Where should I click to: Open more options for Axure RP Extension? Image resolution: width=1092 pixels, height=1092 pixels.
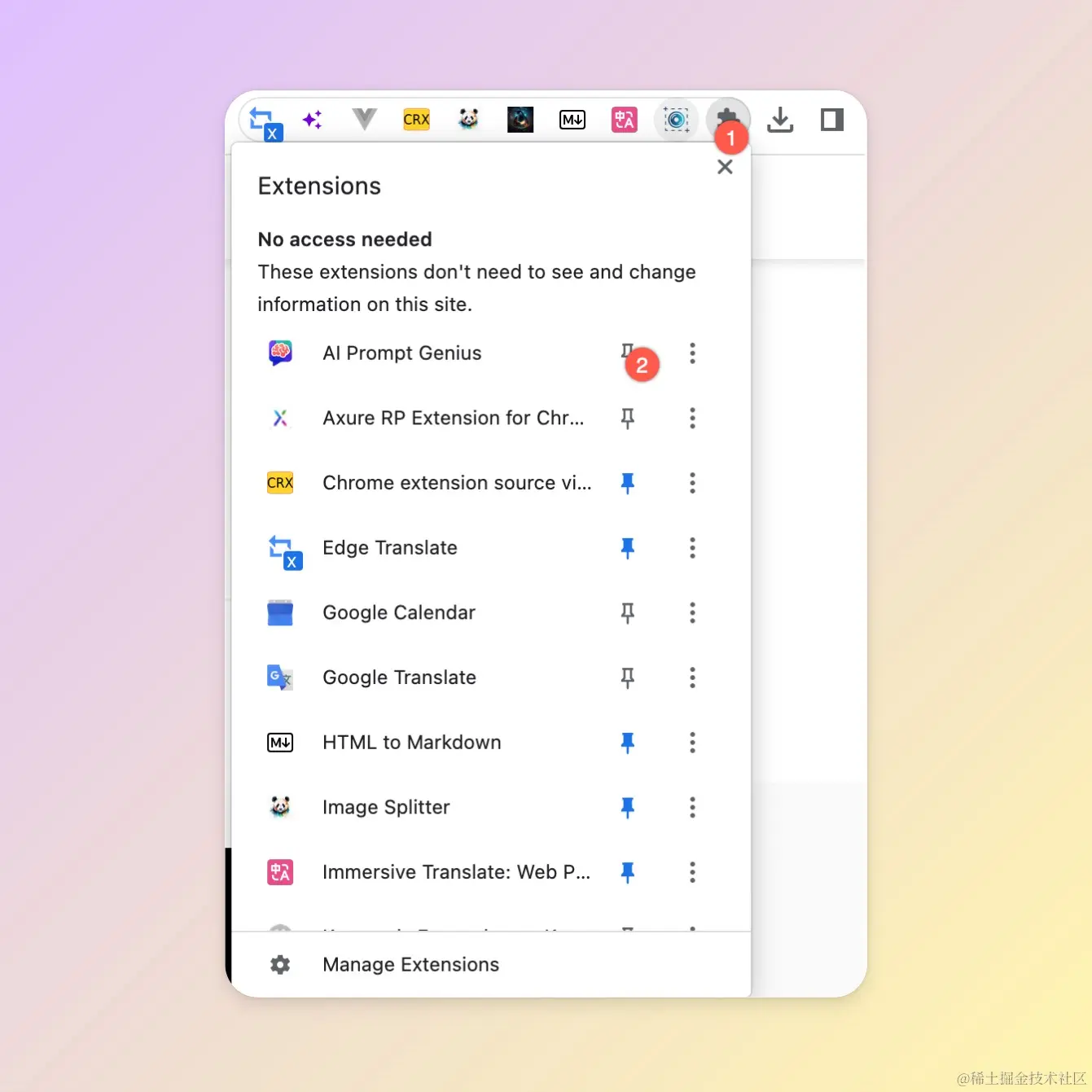(692, 418)
